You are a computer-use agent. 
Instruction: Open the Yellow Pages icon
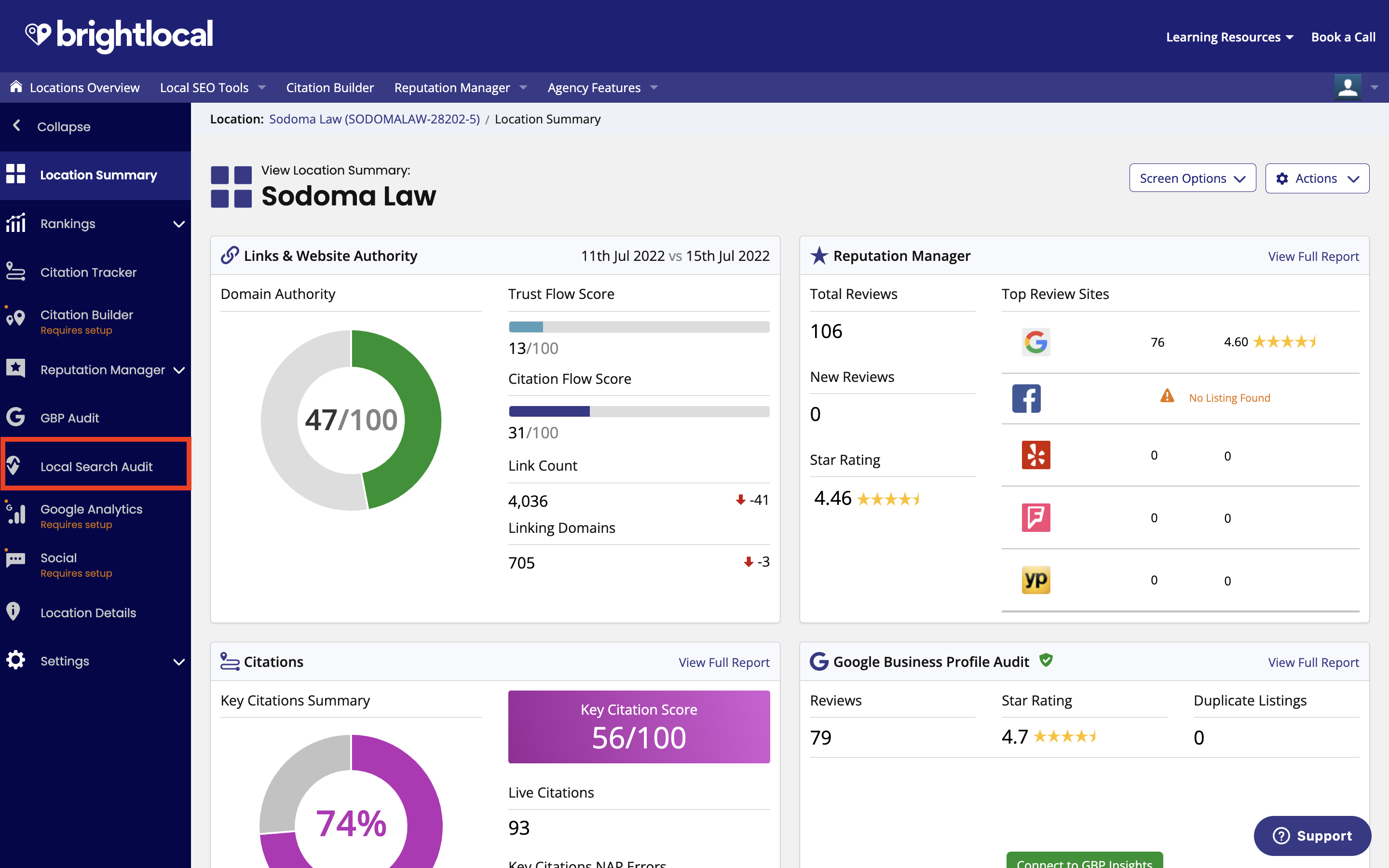1035,580
